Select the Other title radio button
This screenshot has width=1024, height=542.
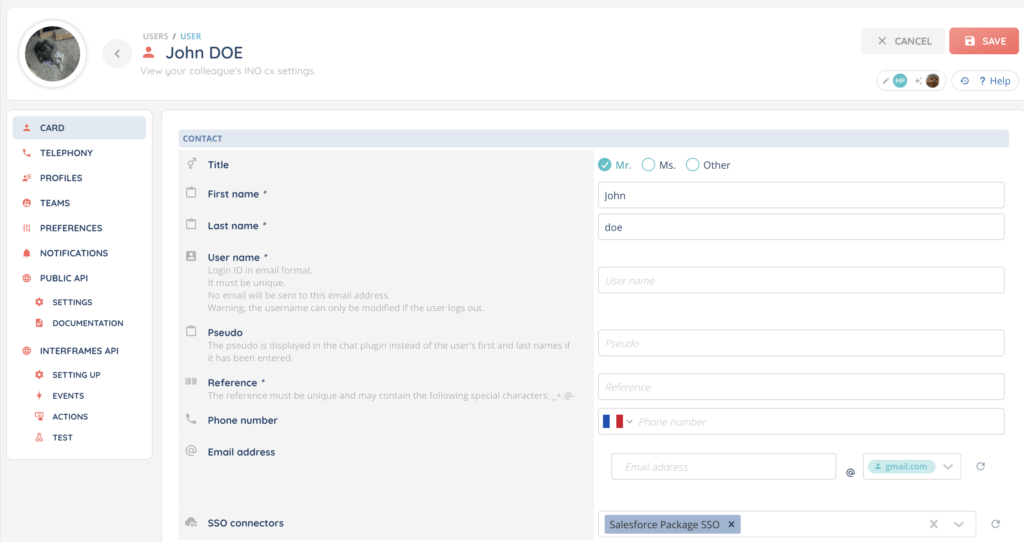click(x=692, y=165)
